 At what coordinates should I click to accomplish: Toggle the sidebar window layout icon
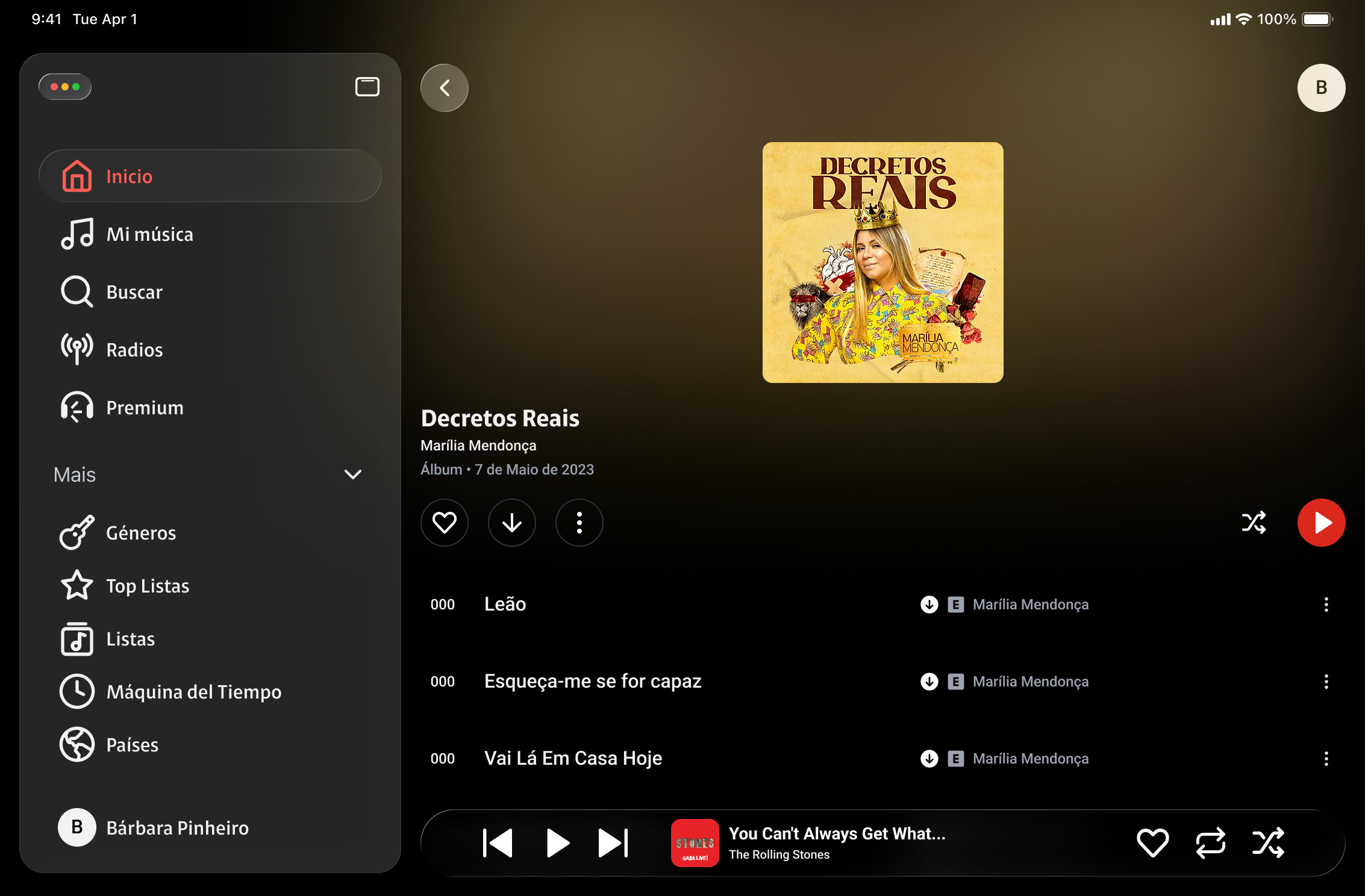click(367, 87)
